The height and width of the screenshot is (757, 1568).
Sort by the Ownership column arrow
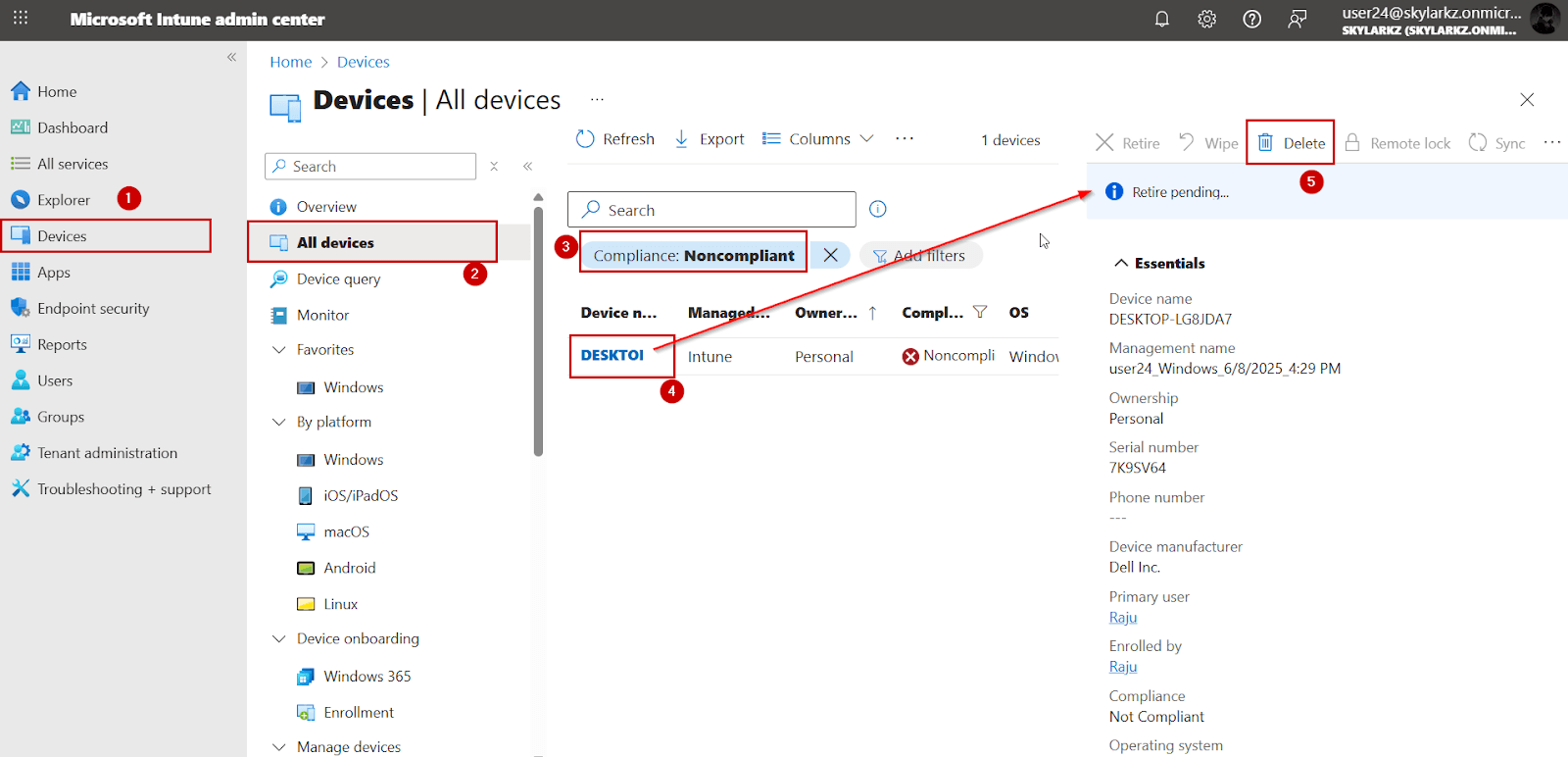872,313
